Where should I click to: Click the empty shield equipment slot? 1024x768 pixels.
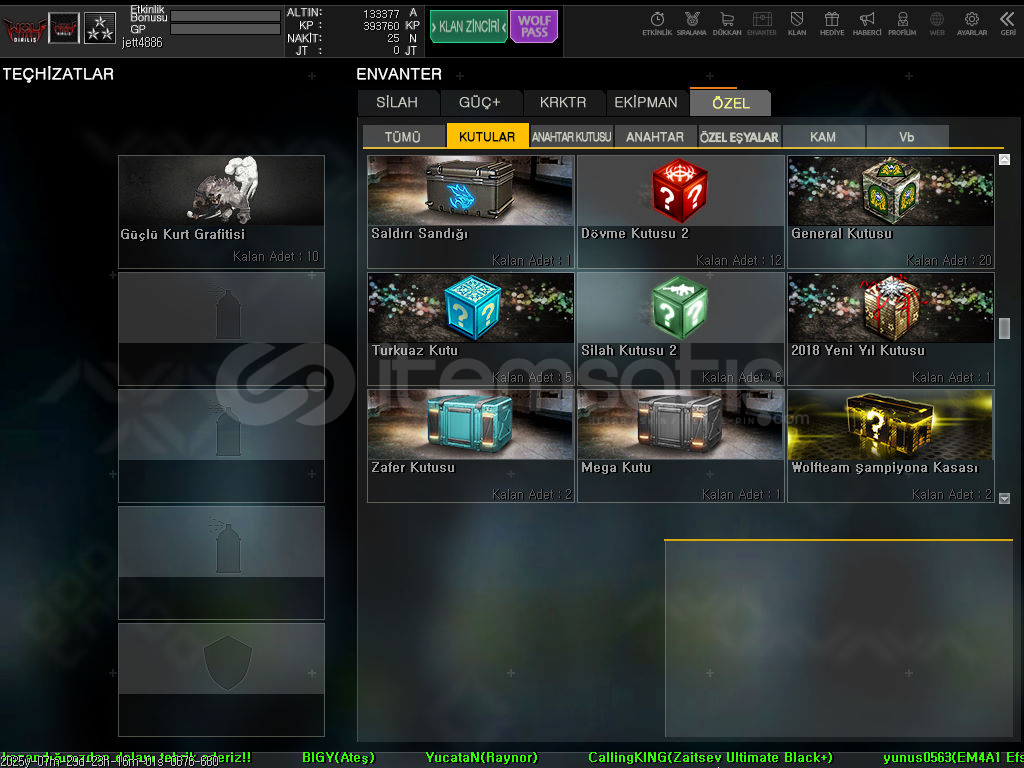[x=221, y=680]
